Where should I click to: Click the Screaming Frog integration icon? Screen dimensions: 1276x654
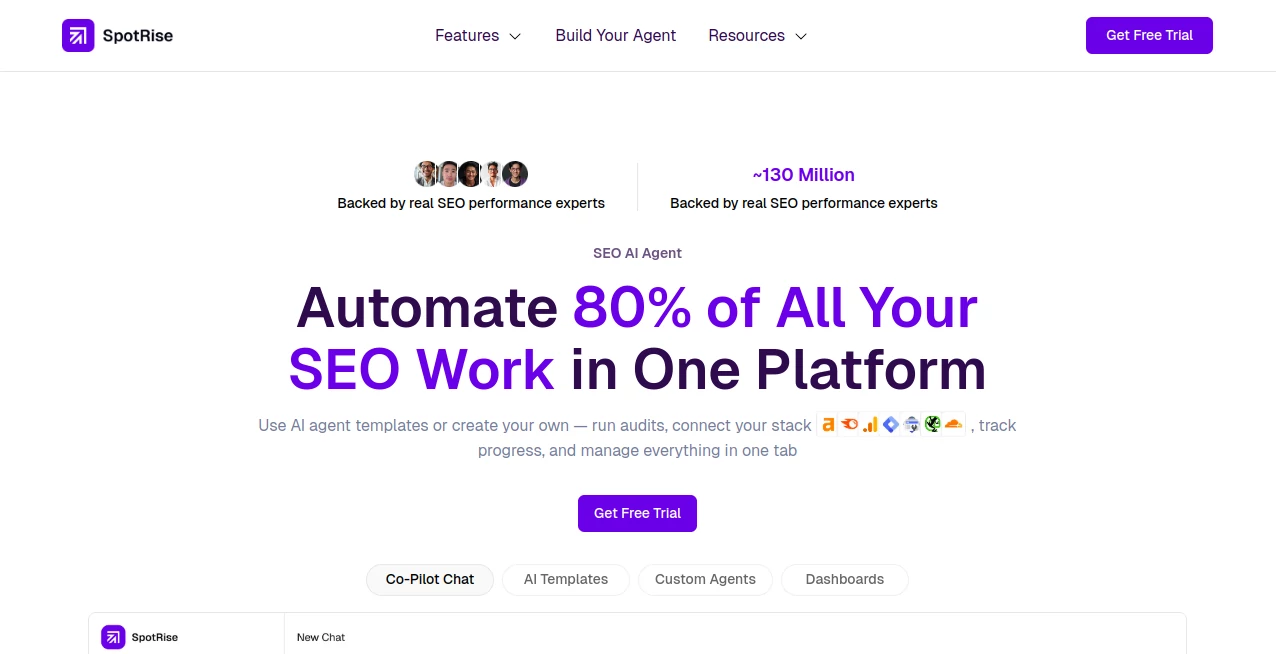(x=932, y=424)
